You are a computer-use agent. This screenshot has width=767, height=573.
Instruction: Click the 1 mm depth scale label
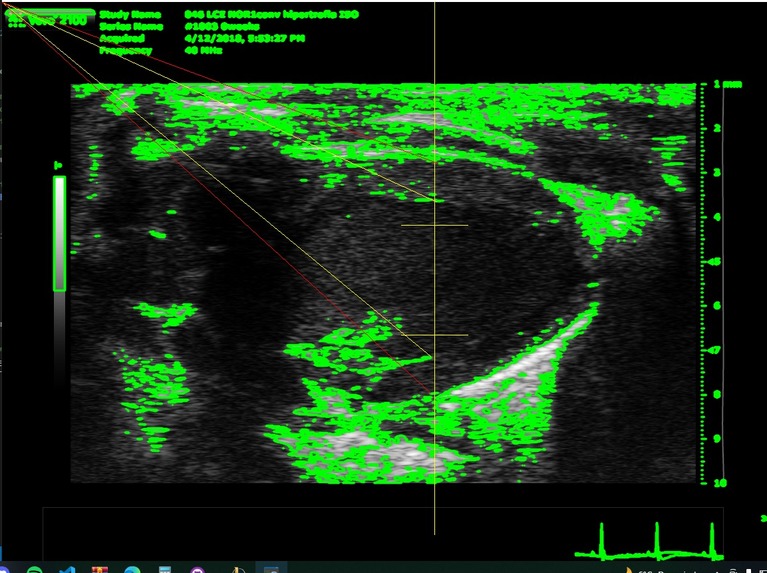[x=727, y=84]
